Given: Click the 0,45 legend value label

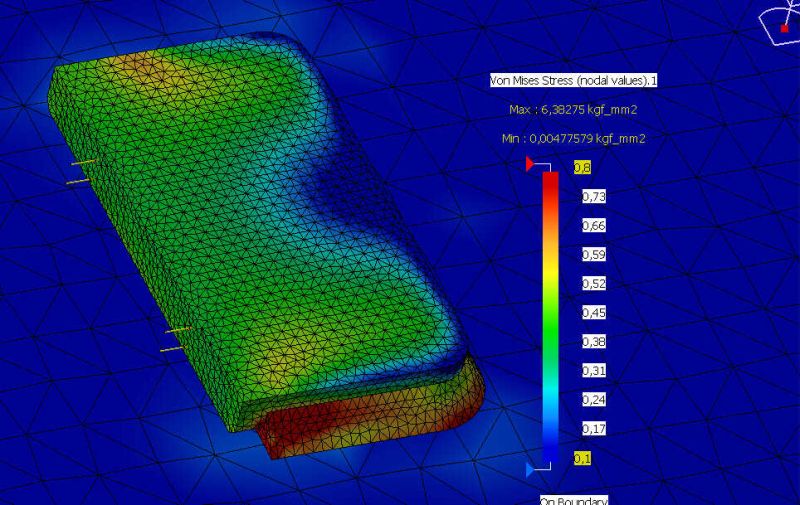Looking at the screenshot, I should 594,313.
